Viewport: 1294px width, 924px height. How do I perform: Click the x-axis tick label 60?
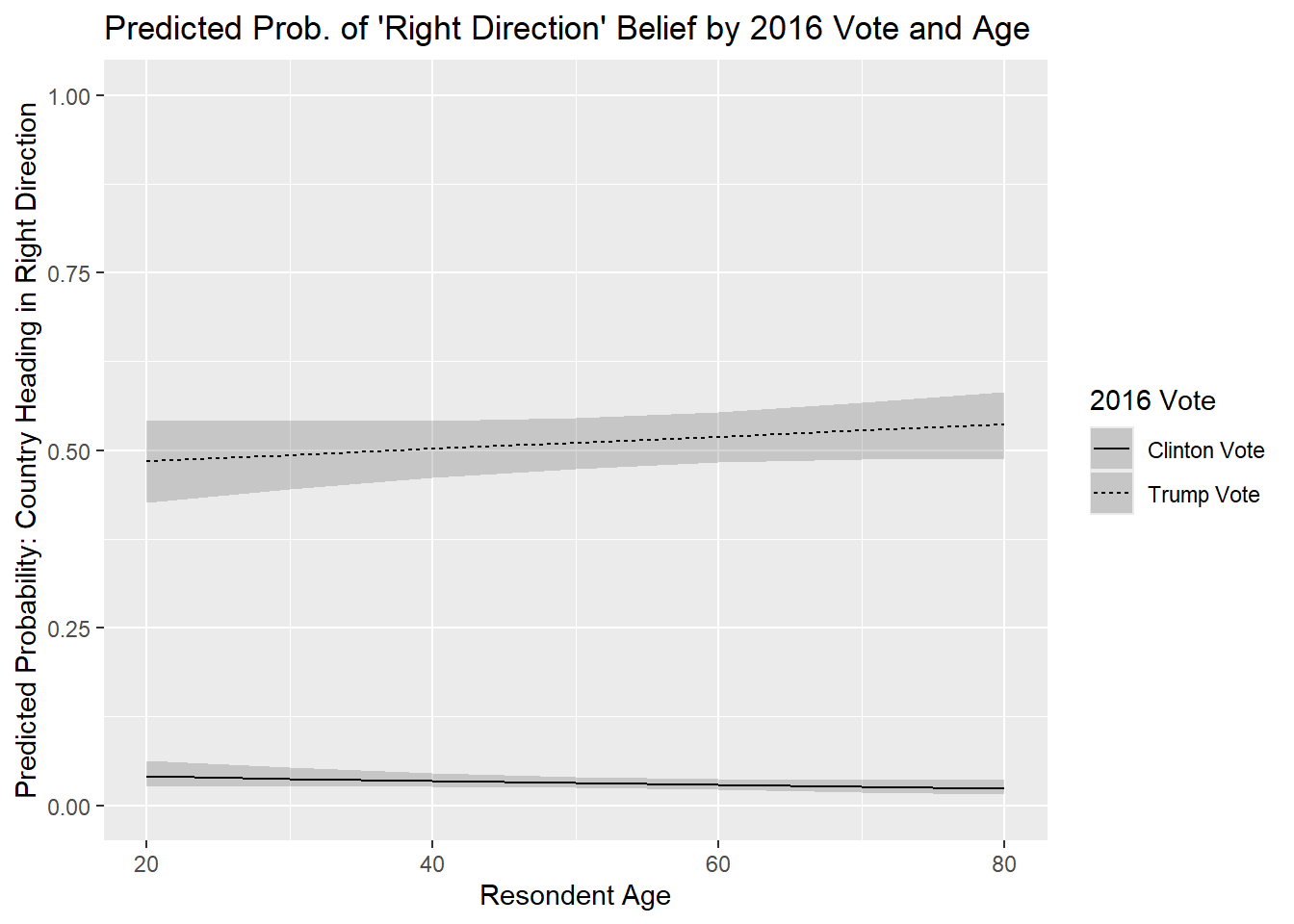718,864
